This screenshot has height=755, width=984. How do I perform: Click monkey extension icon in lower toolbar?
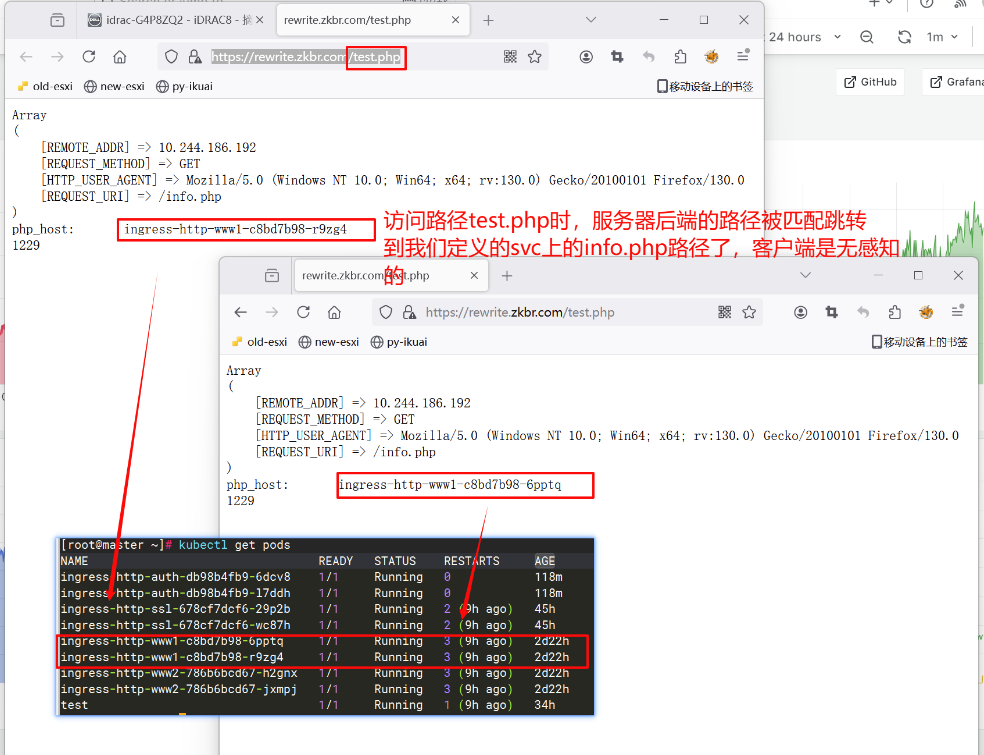926,313
